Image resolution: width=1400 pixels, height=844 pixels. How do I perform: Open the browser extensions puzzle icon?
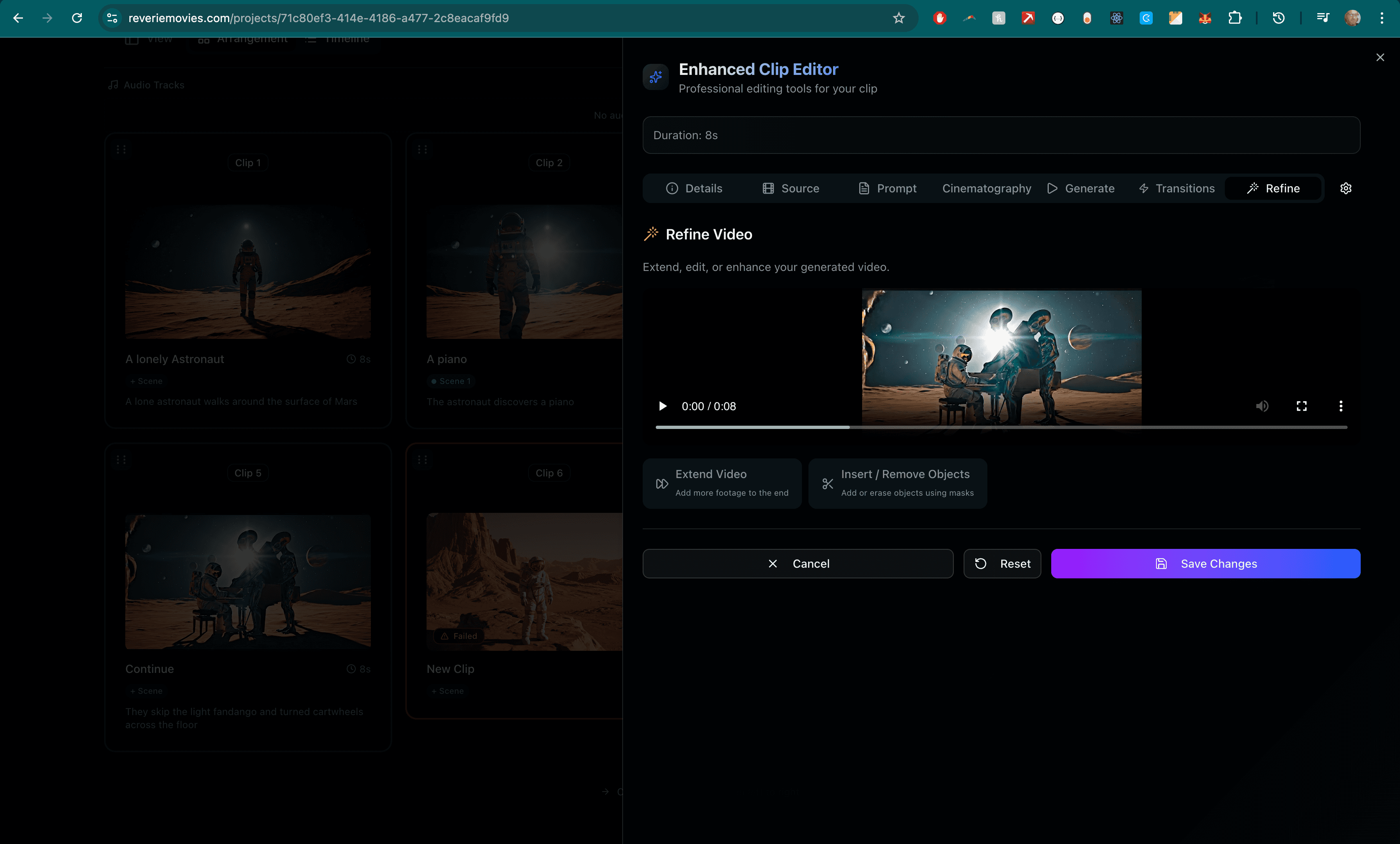coord(1234,18)
